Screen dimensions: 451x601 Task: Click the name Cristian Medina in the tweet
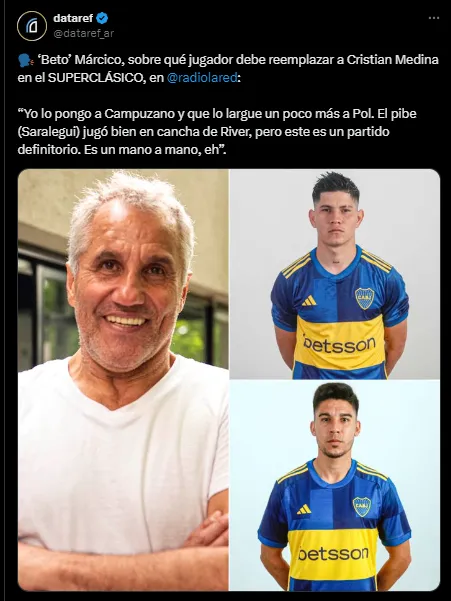coord(392,60)
